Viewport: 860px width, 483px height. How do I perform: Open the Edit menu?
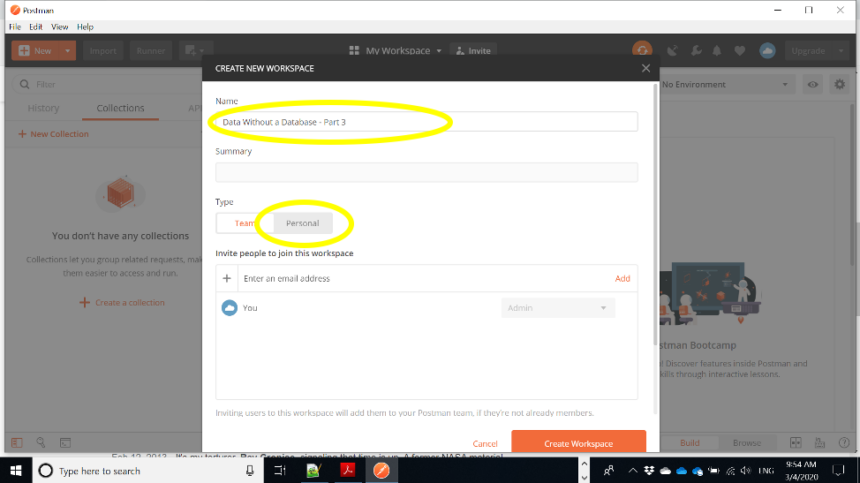point(36,26)
